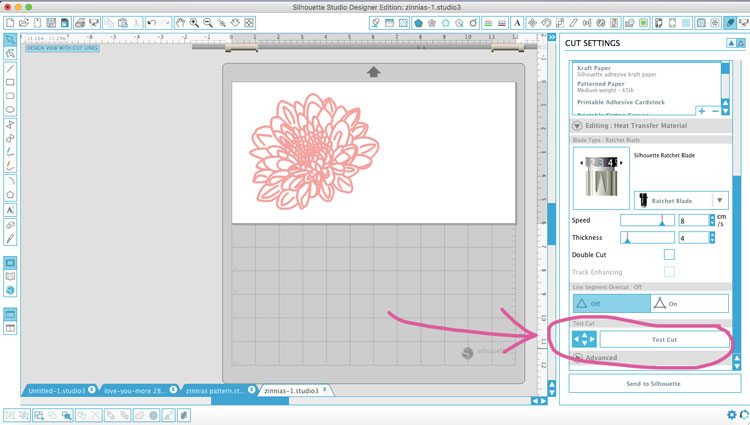Open a file with the folder icon
Viewport: 750px width, 425px height.
23,22
